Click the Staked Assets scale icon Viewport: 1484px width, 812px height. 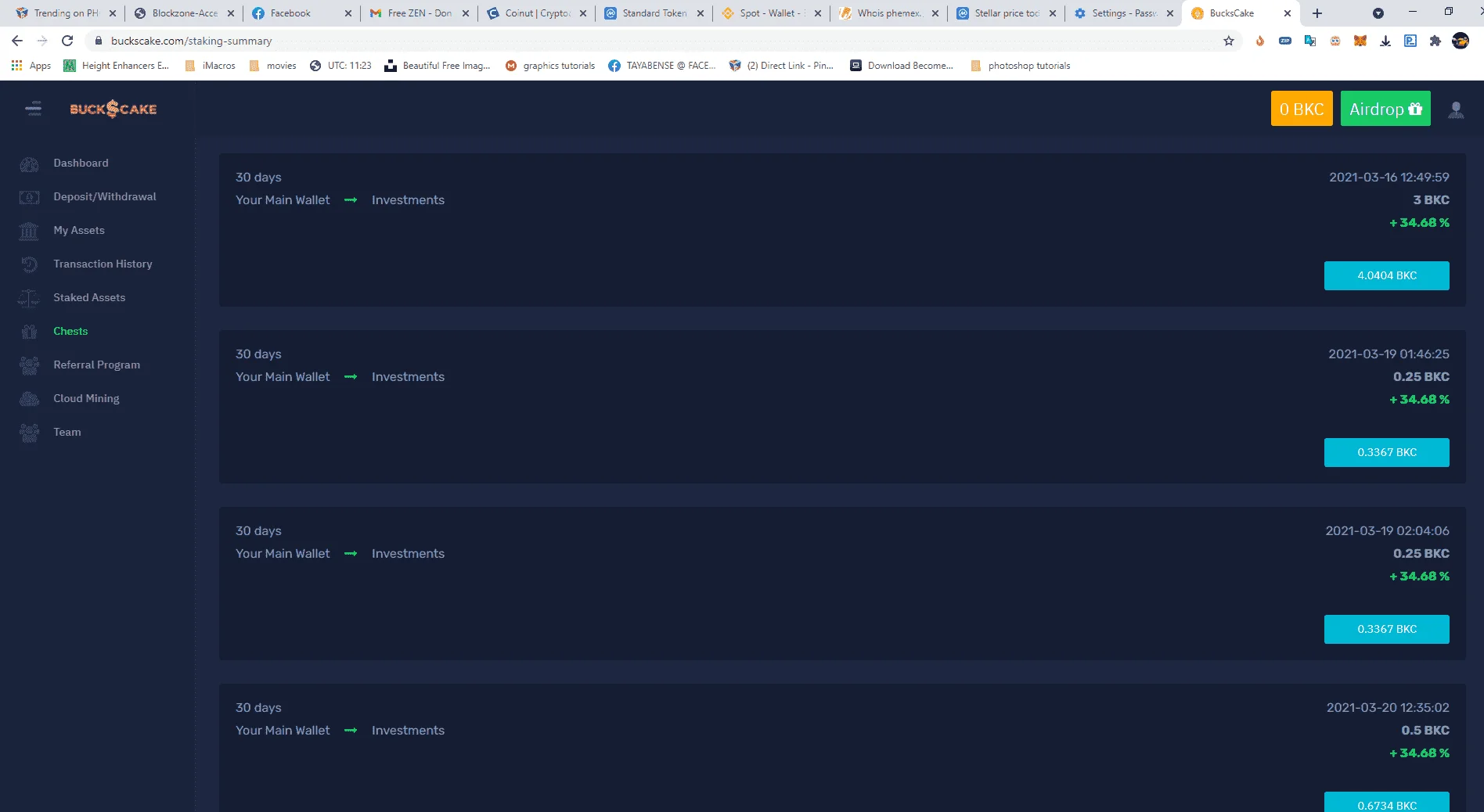(x=30, y=298)
